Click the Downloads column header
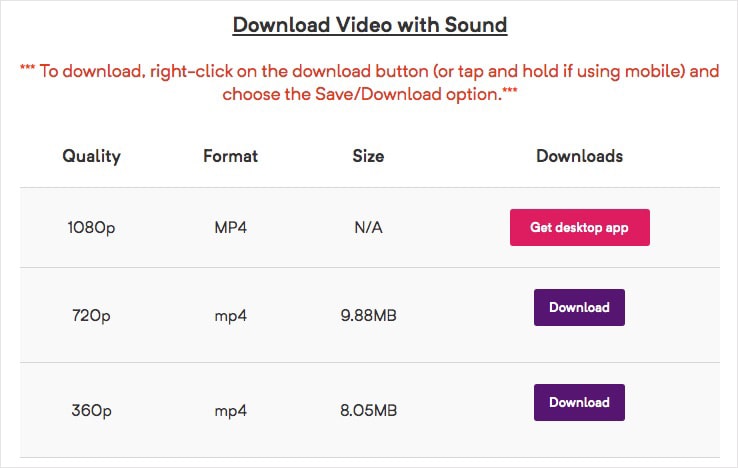 click(579, 156)
